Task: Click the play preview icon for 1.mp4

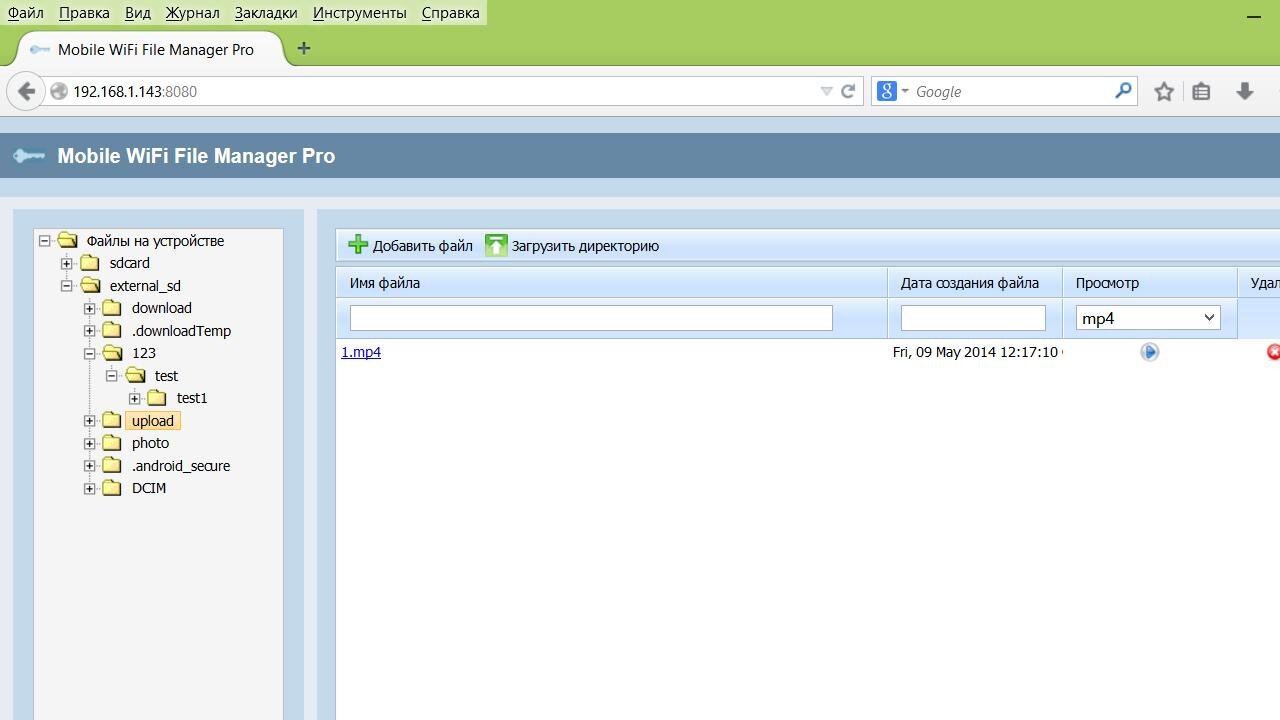Action: [x=1149, y=352]
